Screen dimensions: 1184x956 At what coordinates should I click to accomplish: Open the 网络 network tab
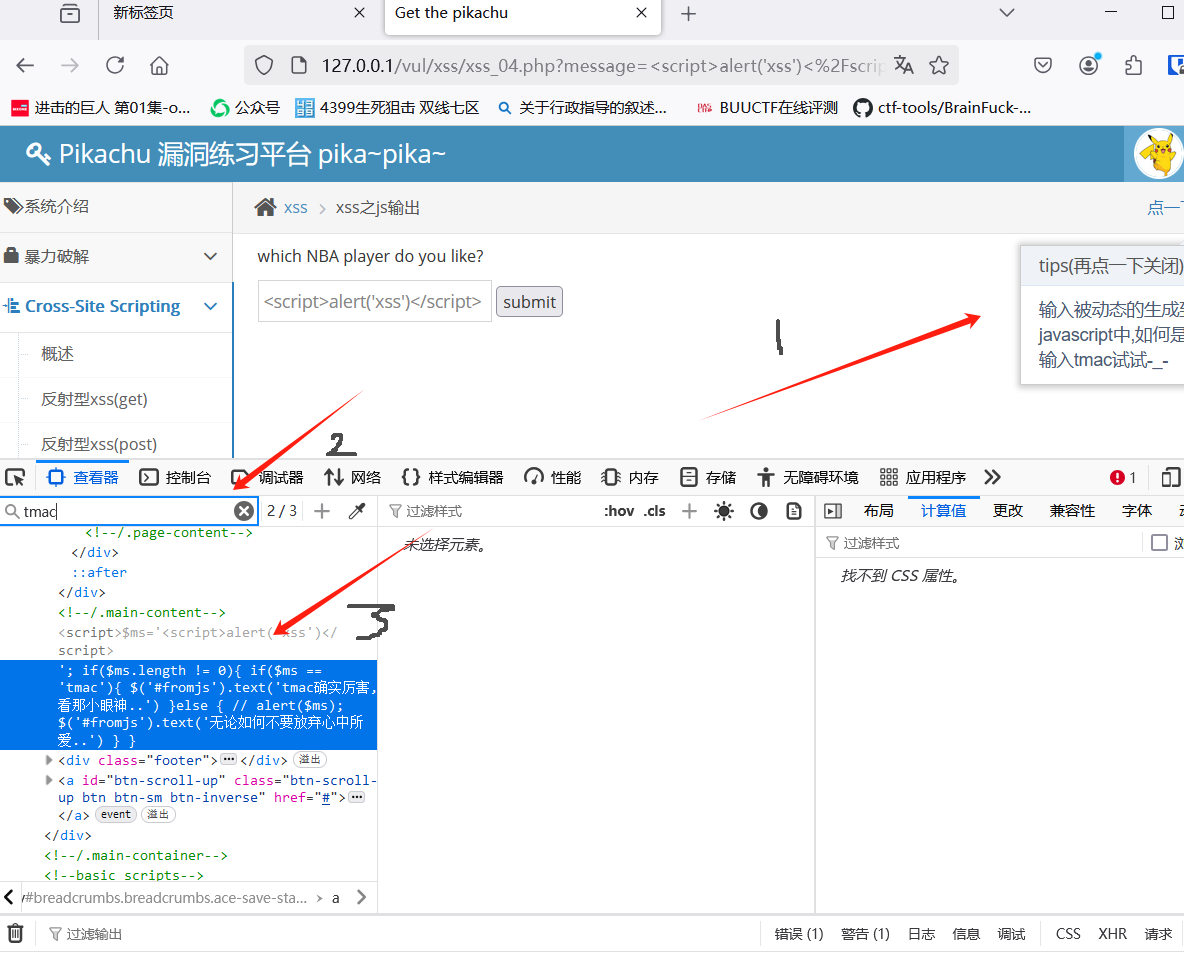[353, 477]
